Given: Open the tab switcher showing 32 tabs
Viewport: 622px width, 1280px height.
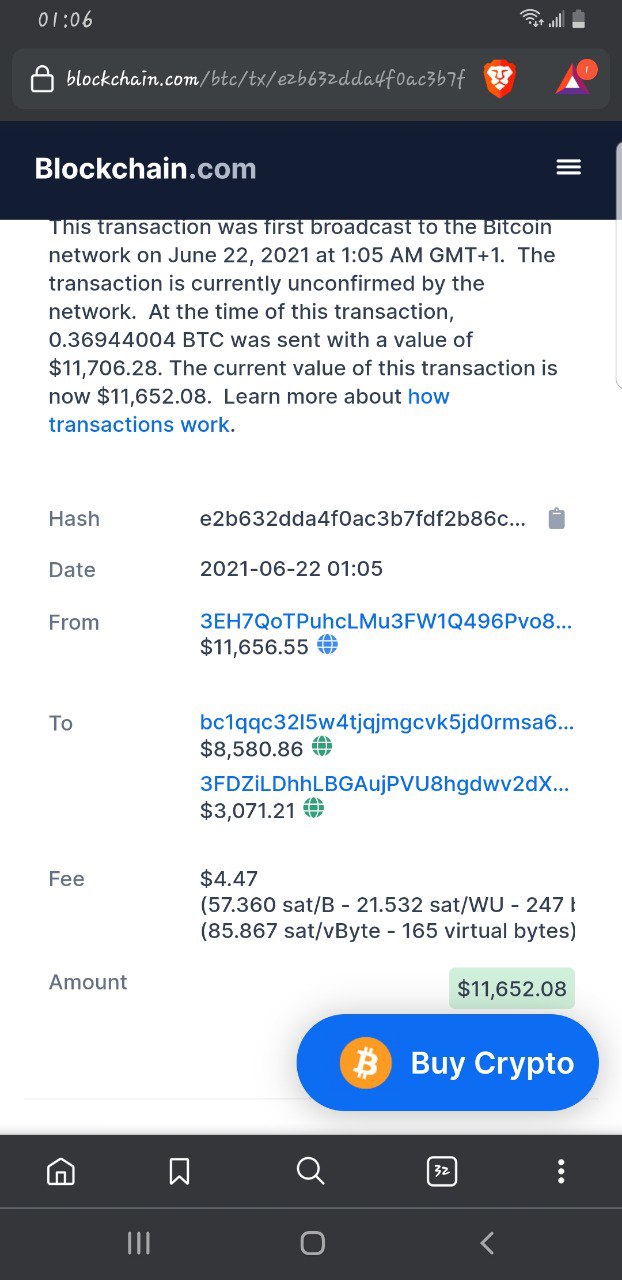Looking at the screenshot, I should 442,1171.
